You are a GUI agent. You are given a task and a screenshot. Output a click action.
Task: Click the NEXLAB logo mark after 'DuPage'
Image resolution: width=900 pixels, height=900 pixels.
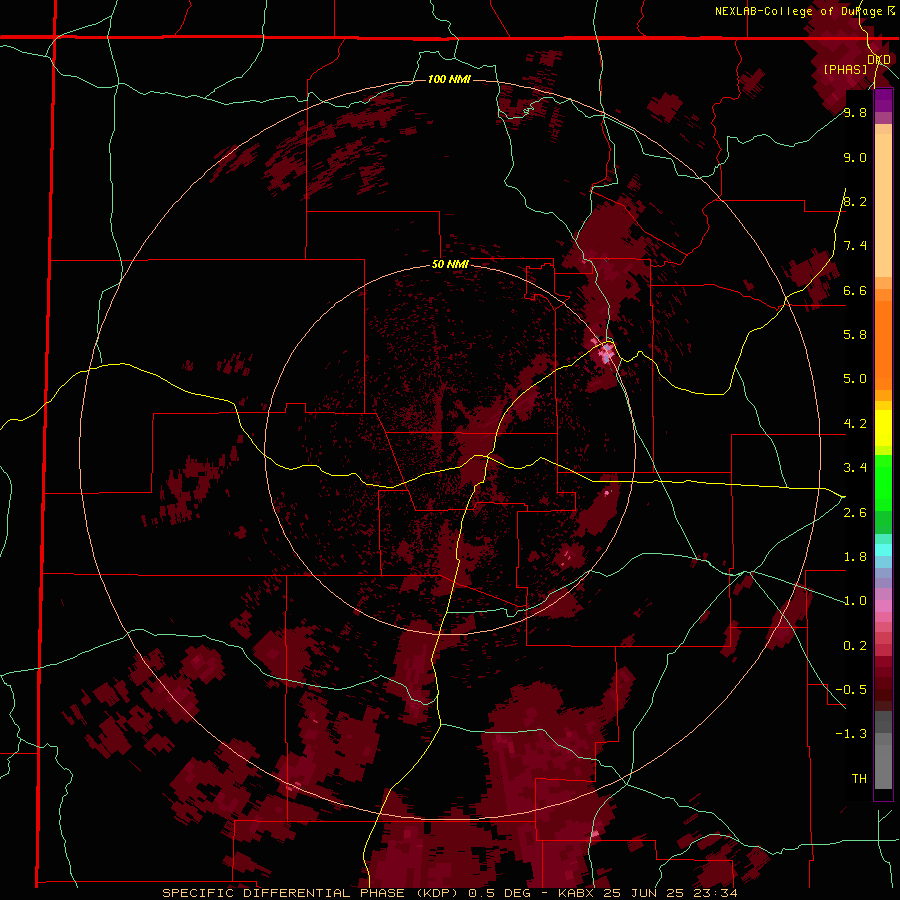pyautogui.click(x=891, y=10)
